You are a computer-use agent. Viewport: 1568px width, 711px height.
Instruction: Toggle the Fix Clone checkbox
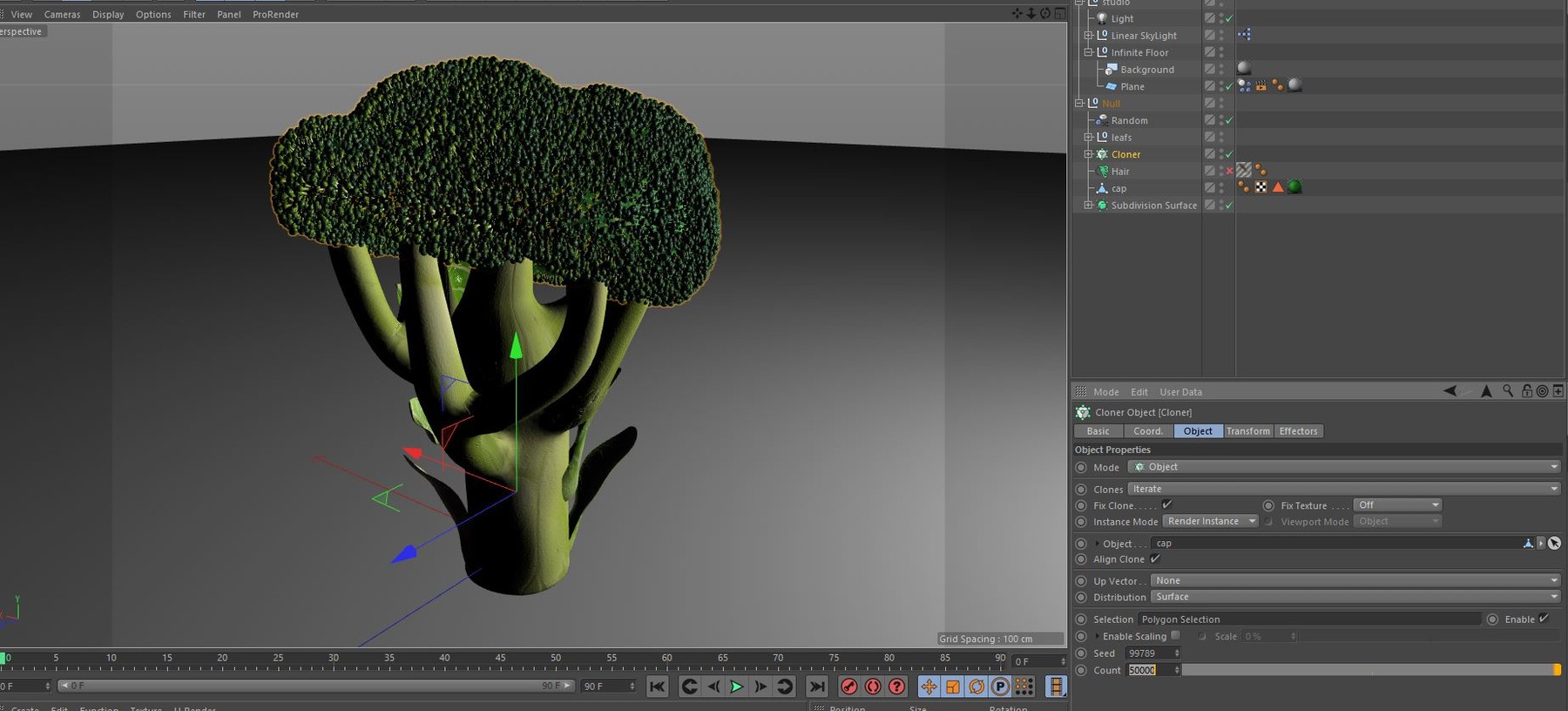click(x=1166, y=504)
